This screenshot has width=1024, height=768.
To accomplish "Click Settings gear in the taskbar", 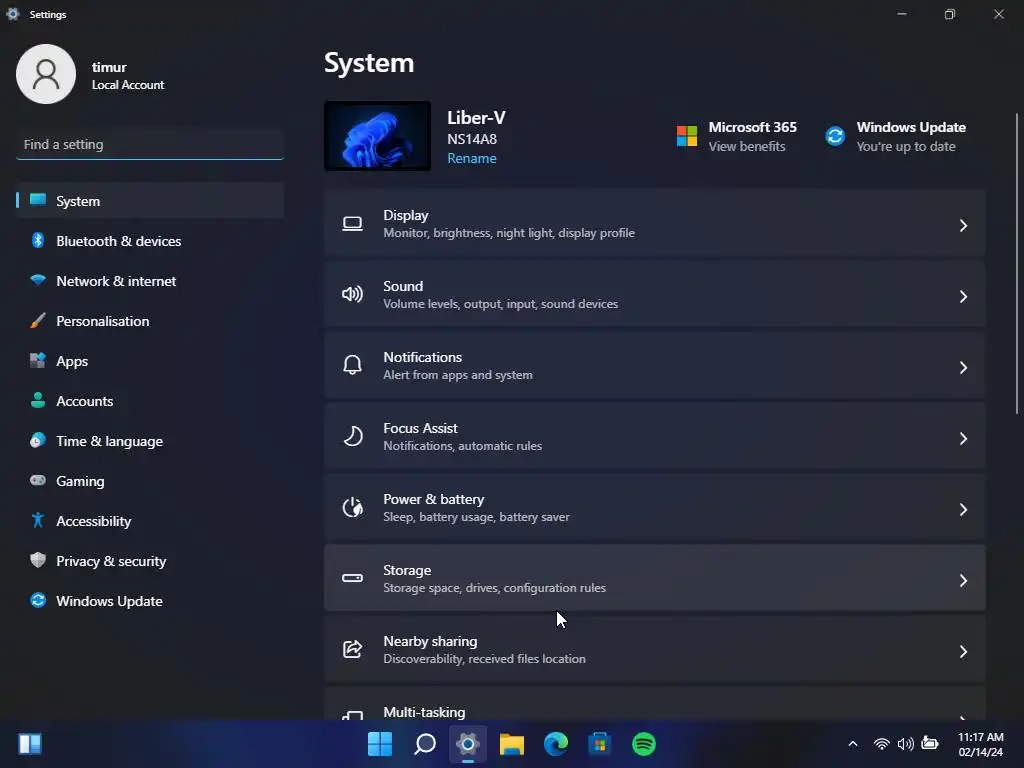I will [x=468, y=744].
